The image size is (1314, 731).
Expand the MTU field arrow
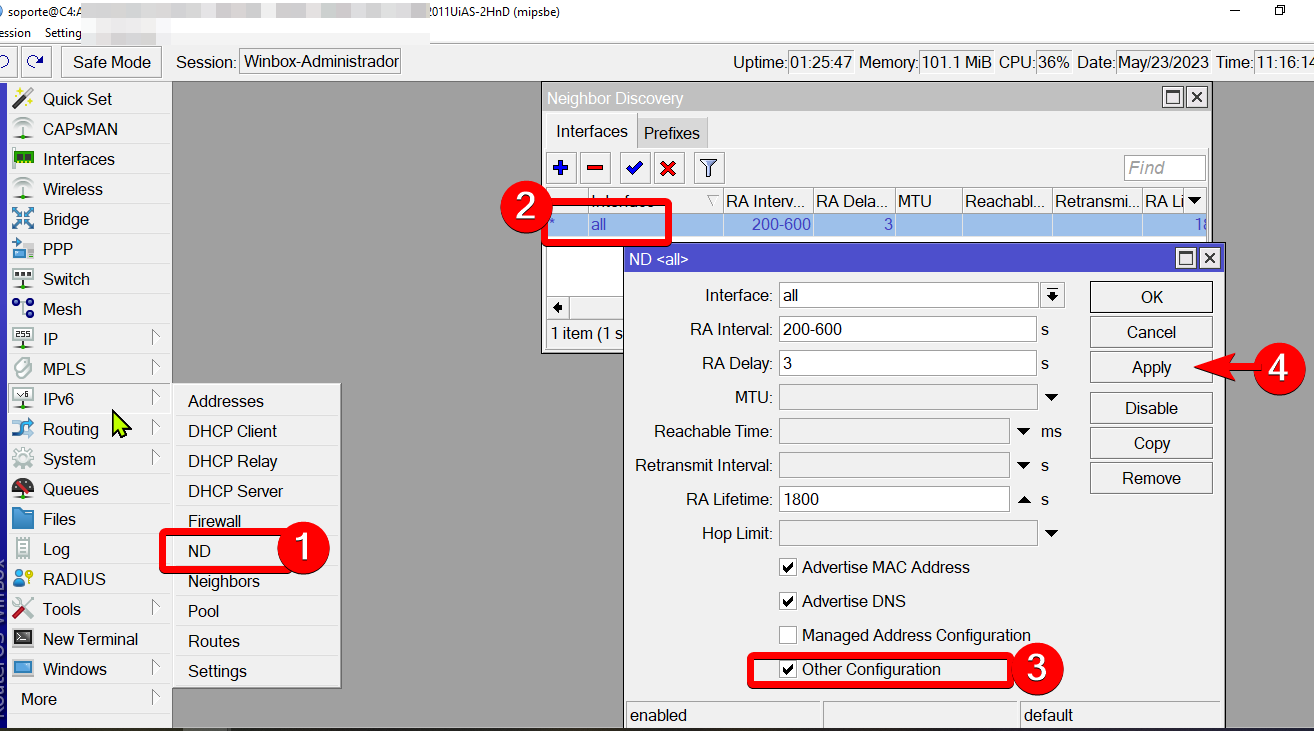tap(1052, 398)
